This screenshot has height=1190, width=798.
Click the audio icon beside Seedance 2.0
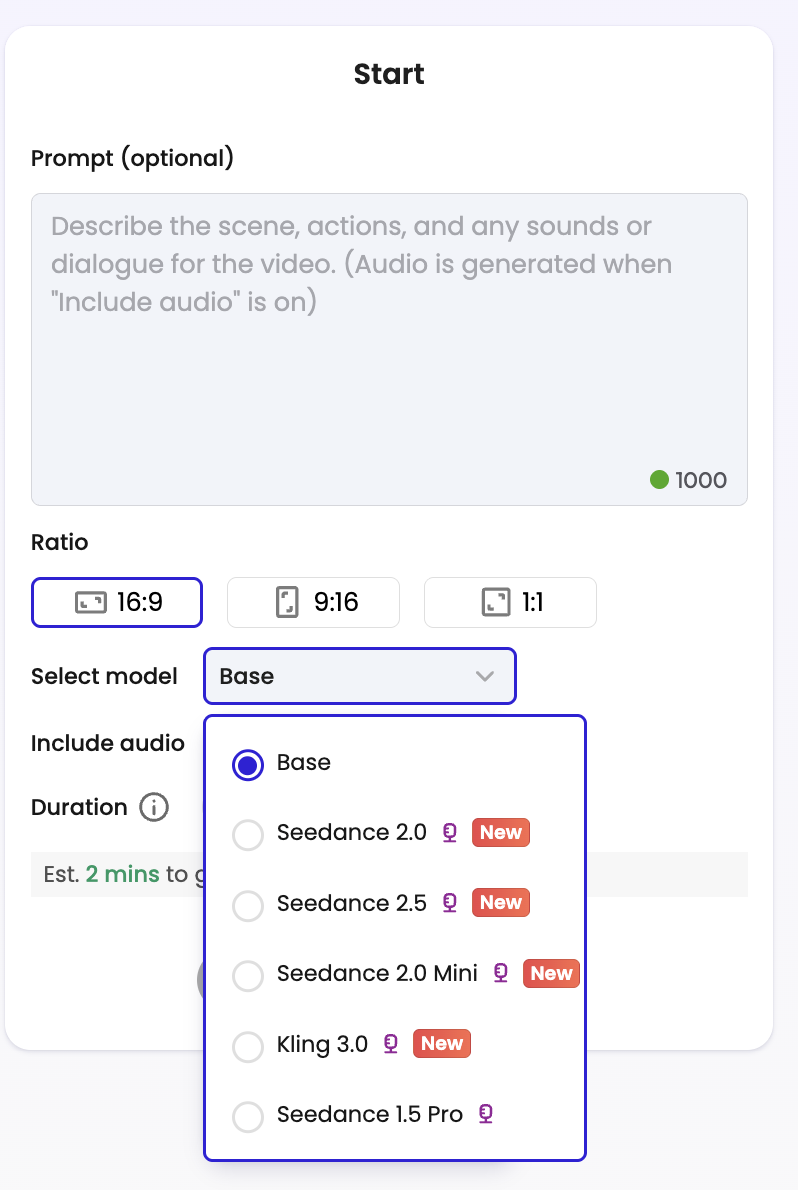coord(449,833)
